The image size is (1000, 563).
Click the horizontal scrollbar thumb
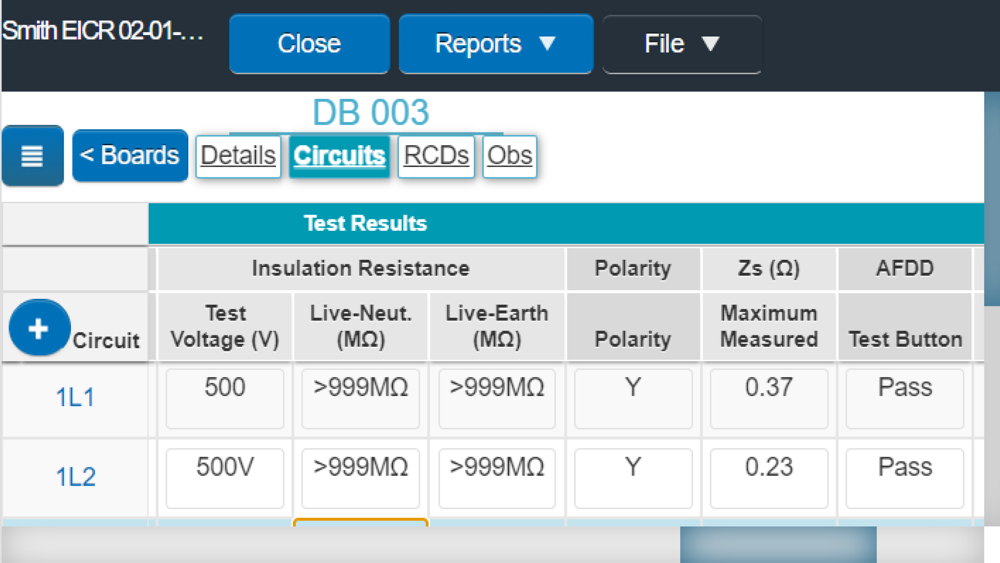click(778, 545)
